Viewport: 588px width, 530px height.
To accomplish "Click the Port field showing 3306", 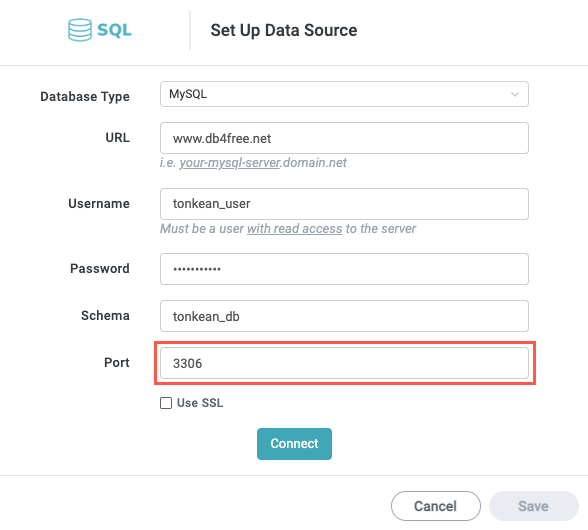I will tap(344, 363).
